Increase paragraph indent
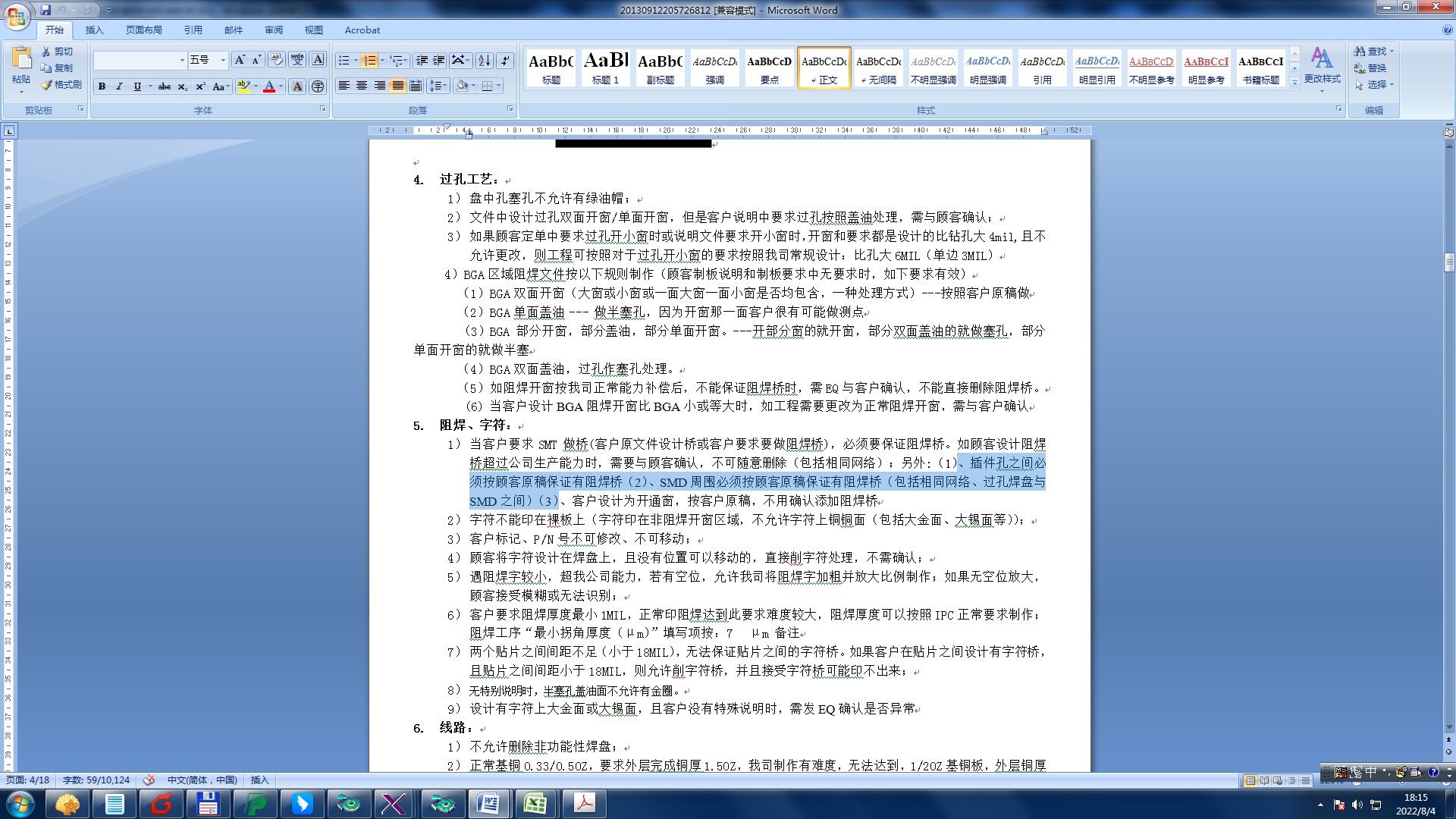Viewport: 1456px width, 819px height. 438,60
